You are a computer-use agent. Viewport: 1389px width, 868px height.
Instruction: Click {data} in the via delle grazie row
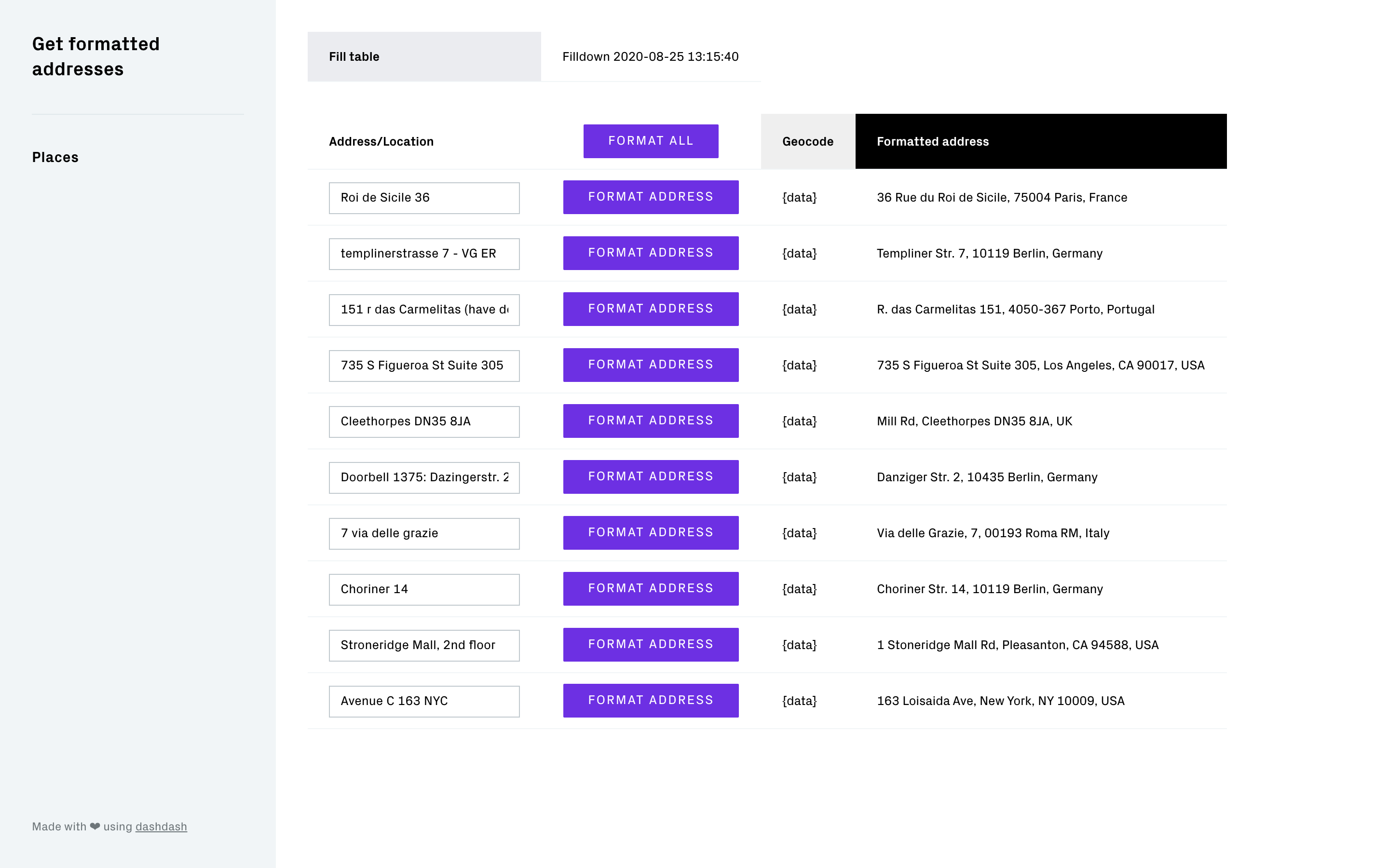pos(799,533)
